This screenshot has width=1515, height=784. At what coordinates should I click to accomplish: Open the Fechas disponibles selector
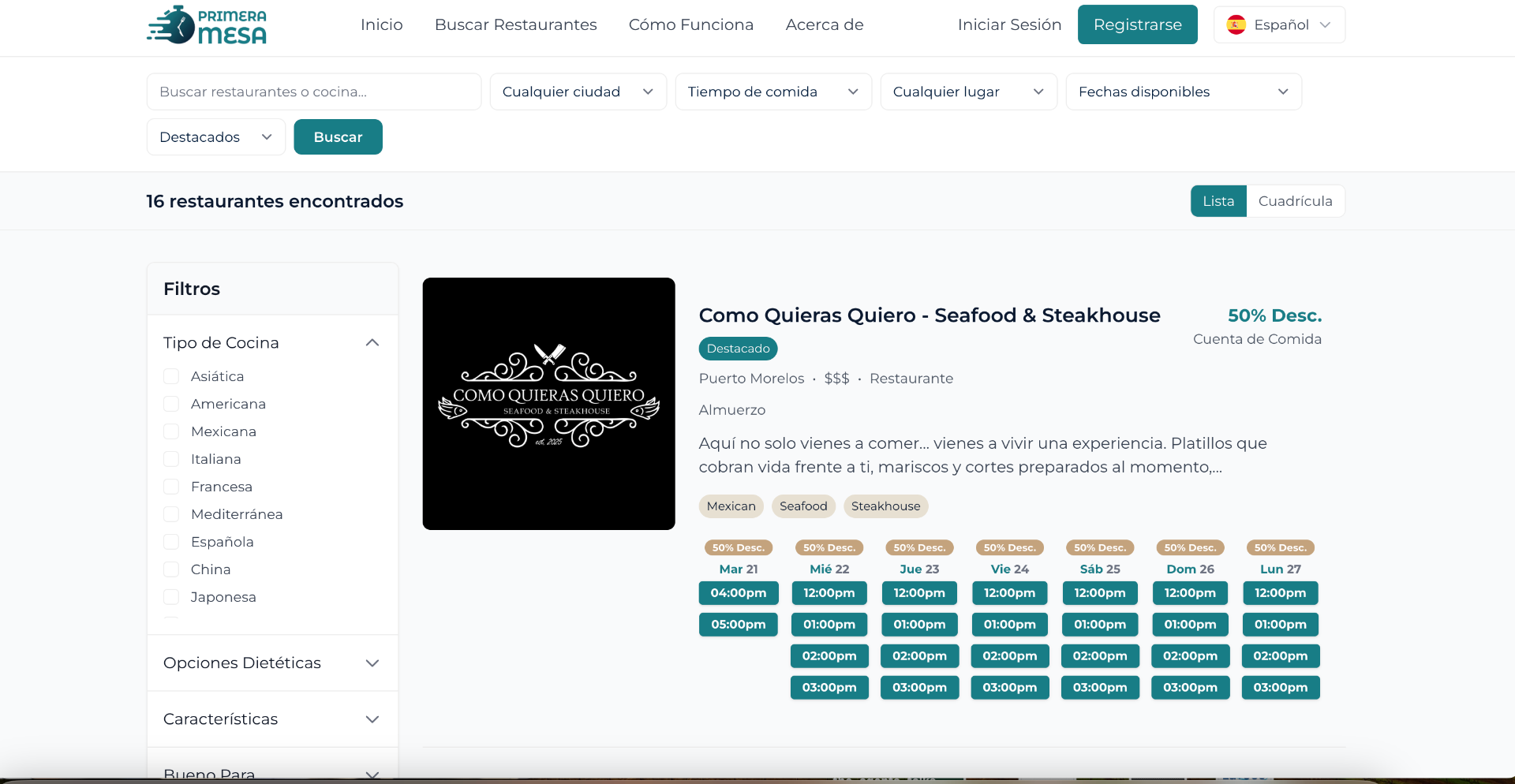tap(1183, 91)
